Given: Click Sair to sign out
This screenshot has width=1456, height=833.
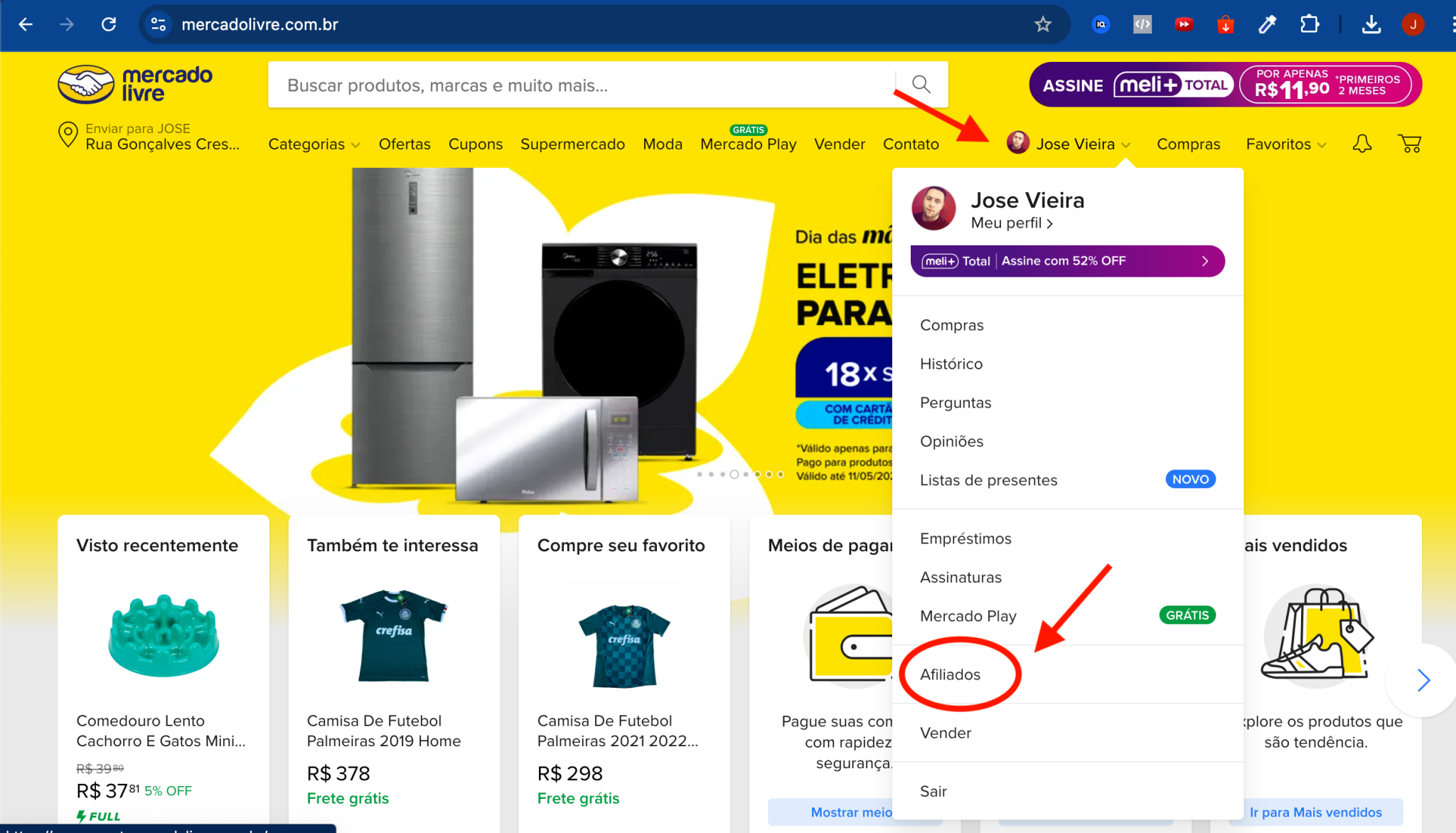Looking at the screenshot, I should pos(933,790).
